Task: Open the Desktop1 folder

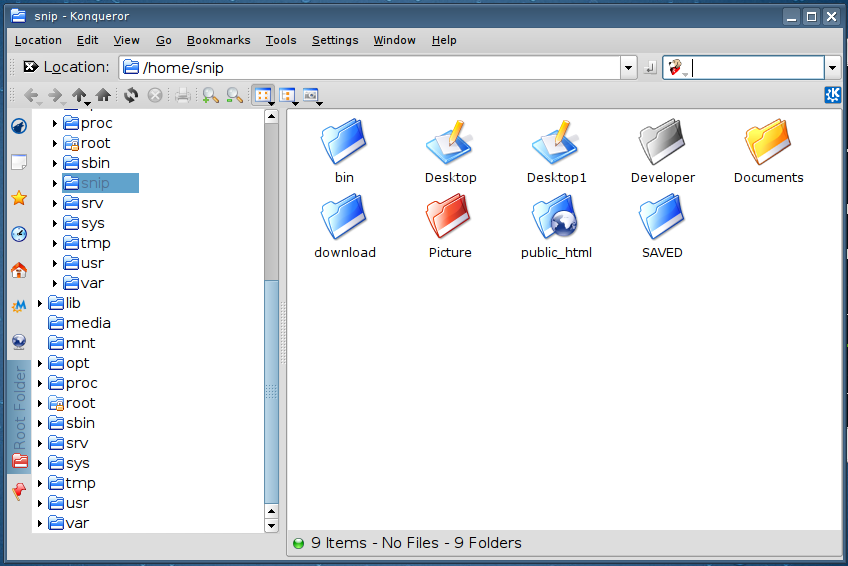Action: (556, 151)
